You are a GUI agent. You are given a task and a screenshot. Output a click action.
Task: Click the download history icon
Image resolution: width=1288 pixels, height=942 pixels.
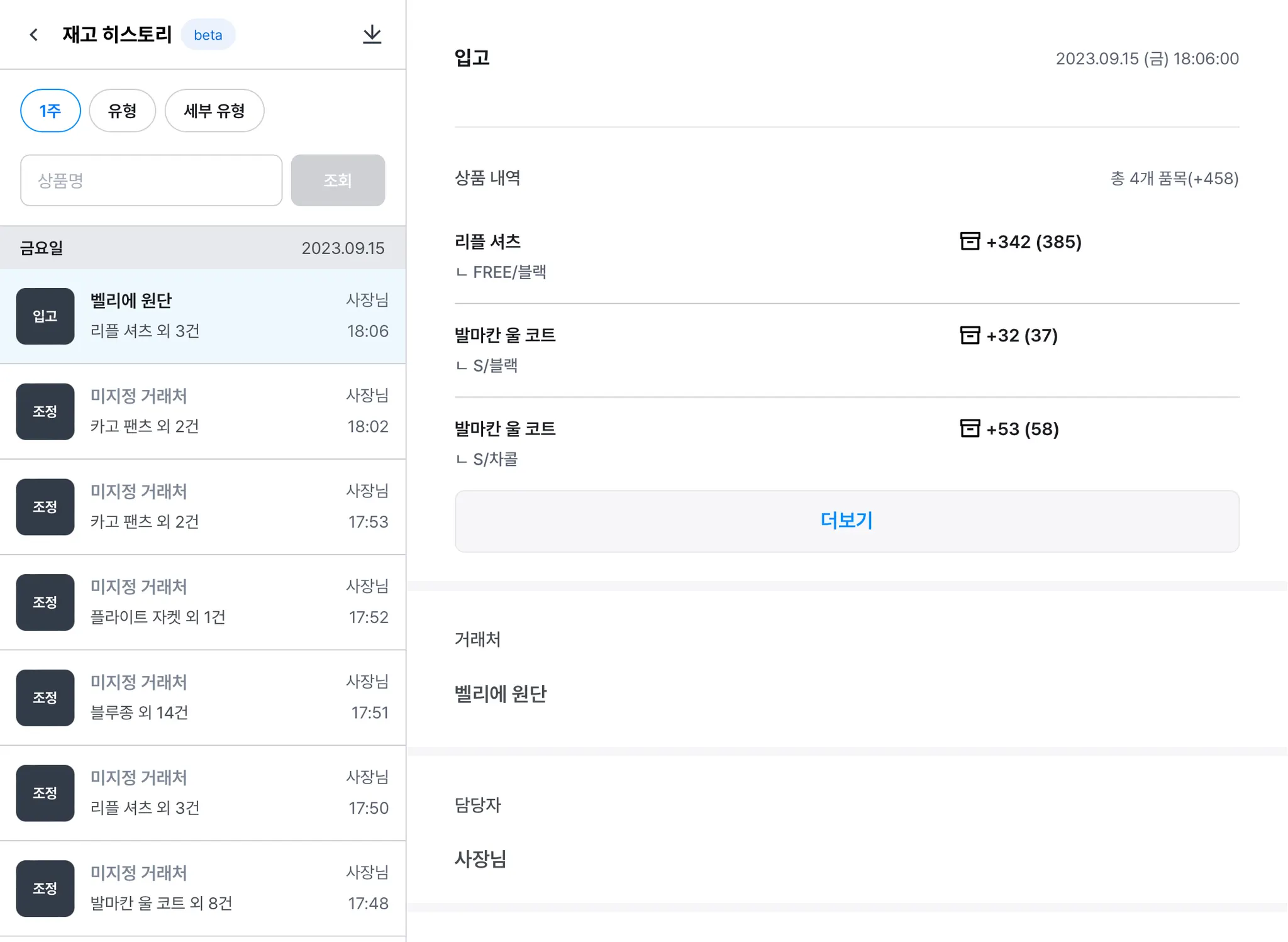(x=372, y=35)
